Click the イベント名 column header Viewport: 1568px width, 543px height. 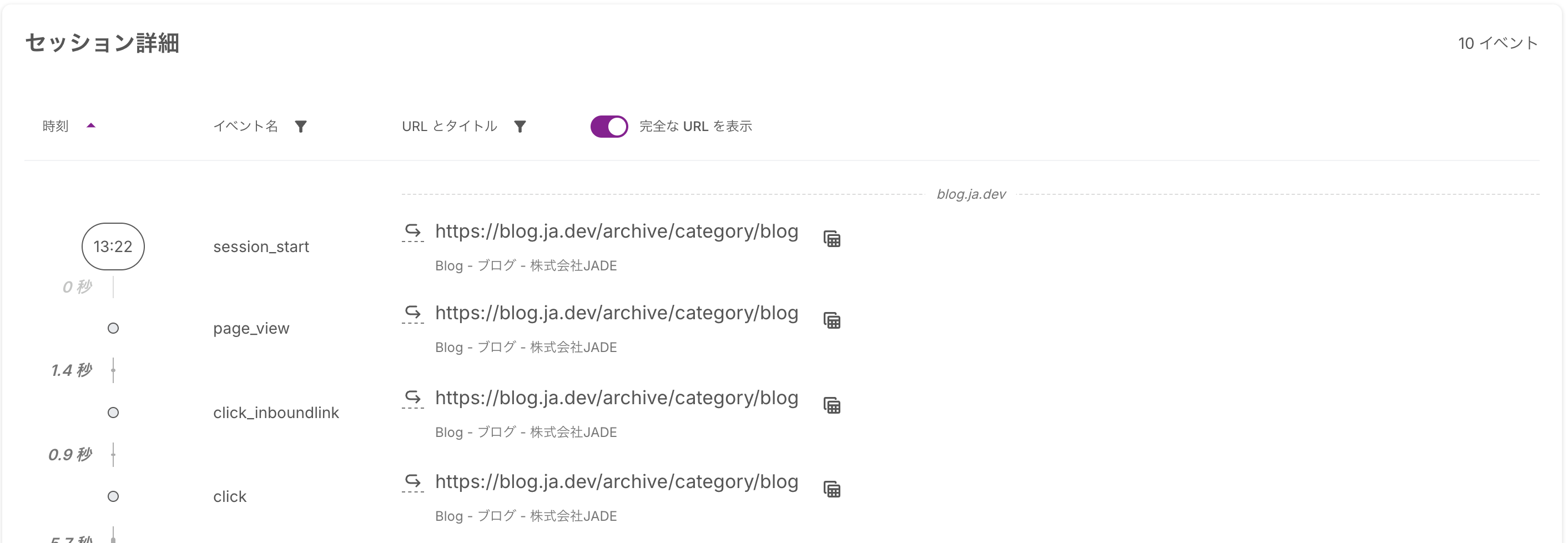tap(246, 126)
